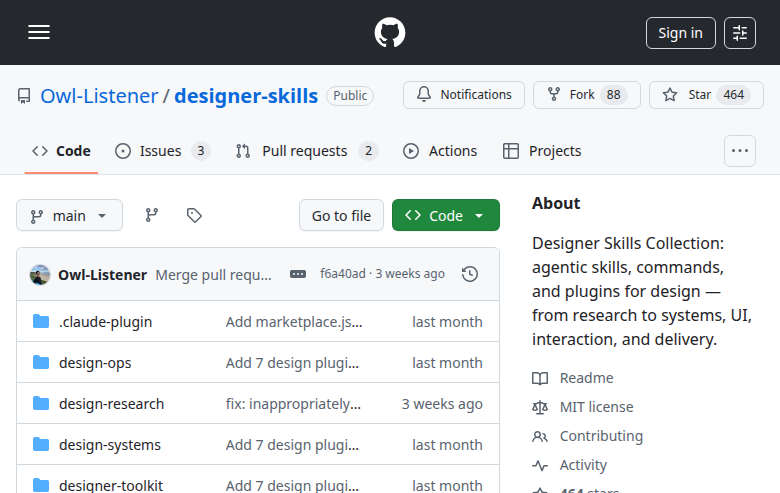Screen dimensions: 780x493
Task: Open the MIT license link
Action: 596,407
